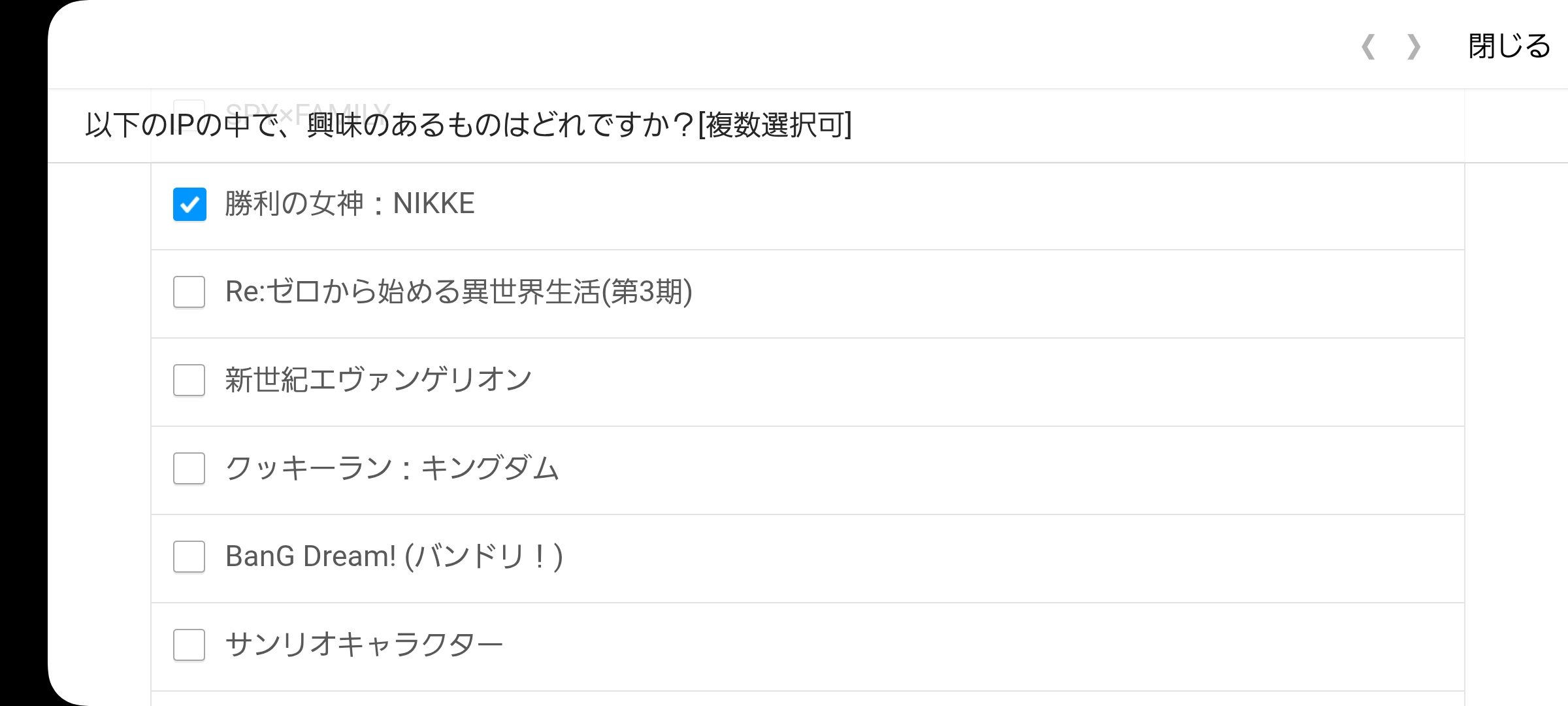Click the クッキーラン：キングダム option text

[392, 469]
